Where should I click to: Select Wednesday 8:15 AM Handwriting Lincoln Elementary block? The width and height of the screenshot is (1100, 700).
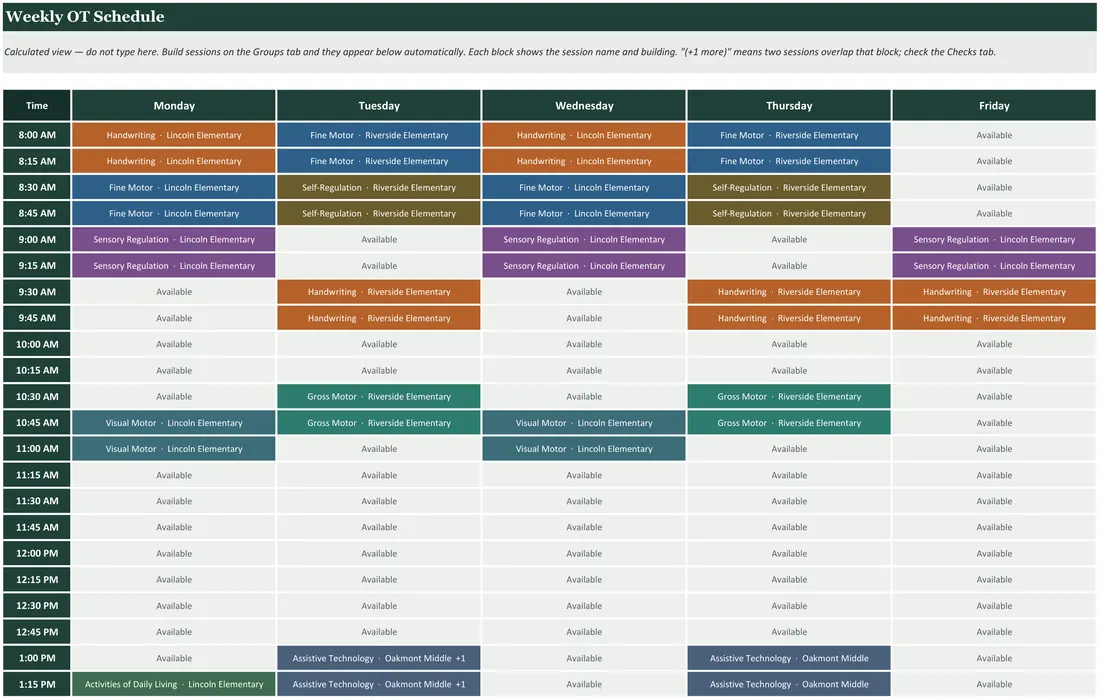tap(584, 161)
